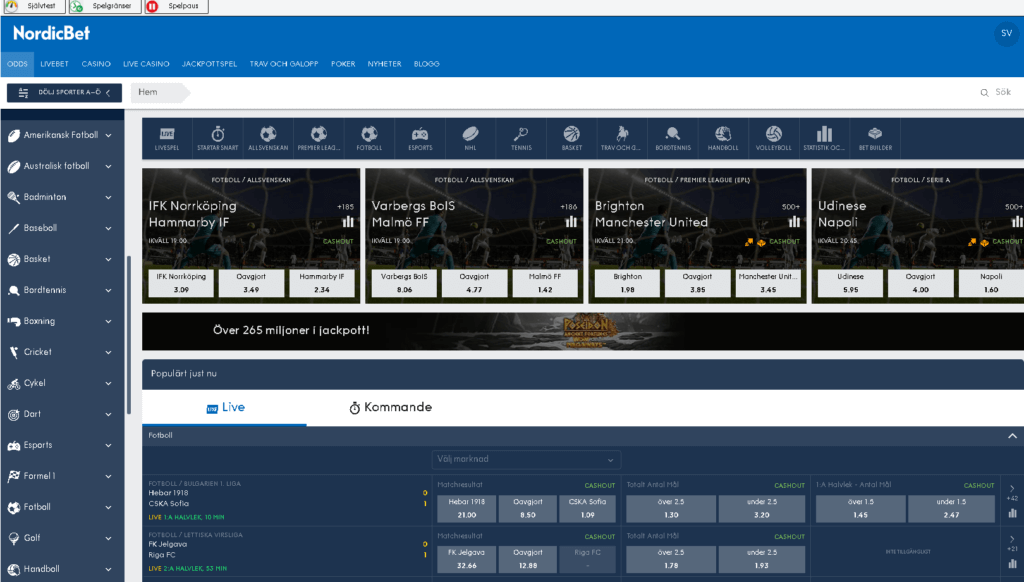The height and width of the screenshot is (582, 1024).
Task: Open statistics icon on Norrköping–Hammarby card
Action: (x=348, y=222)
